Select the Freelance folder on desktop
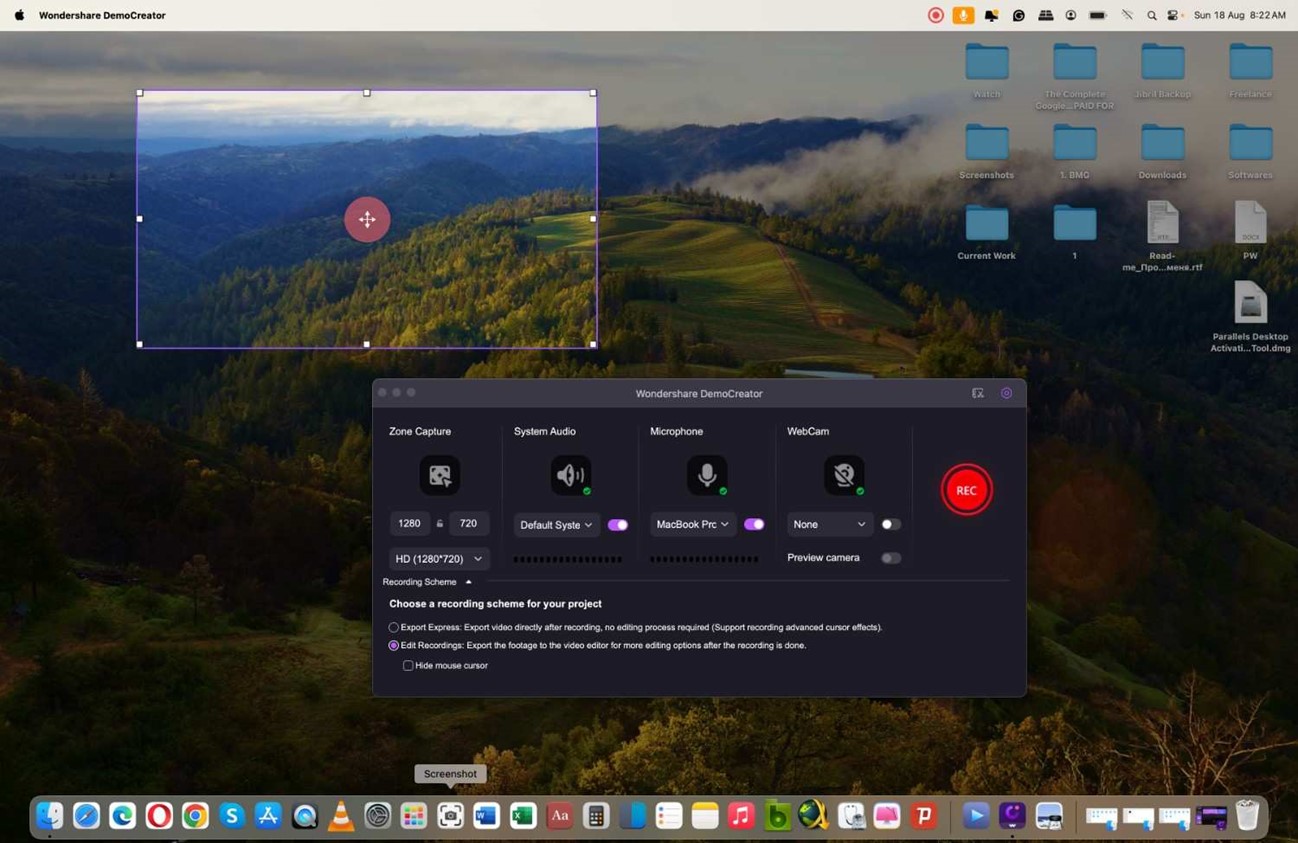The height and width of the screenshot is (843, 1298). pos(1250,71)
